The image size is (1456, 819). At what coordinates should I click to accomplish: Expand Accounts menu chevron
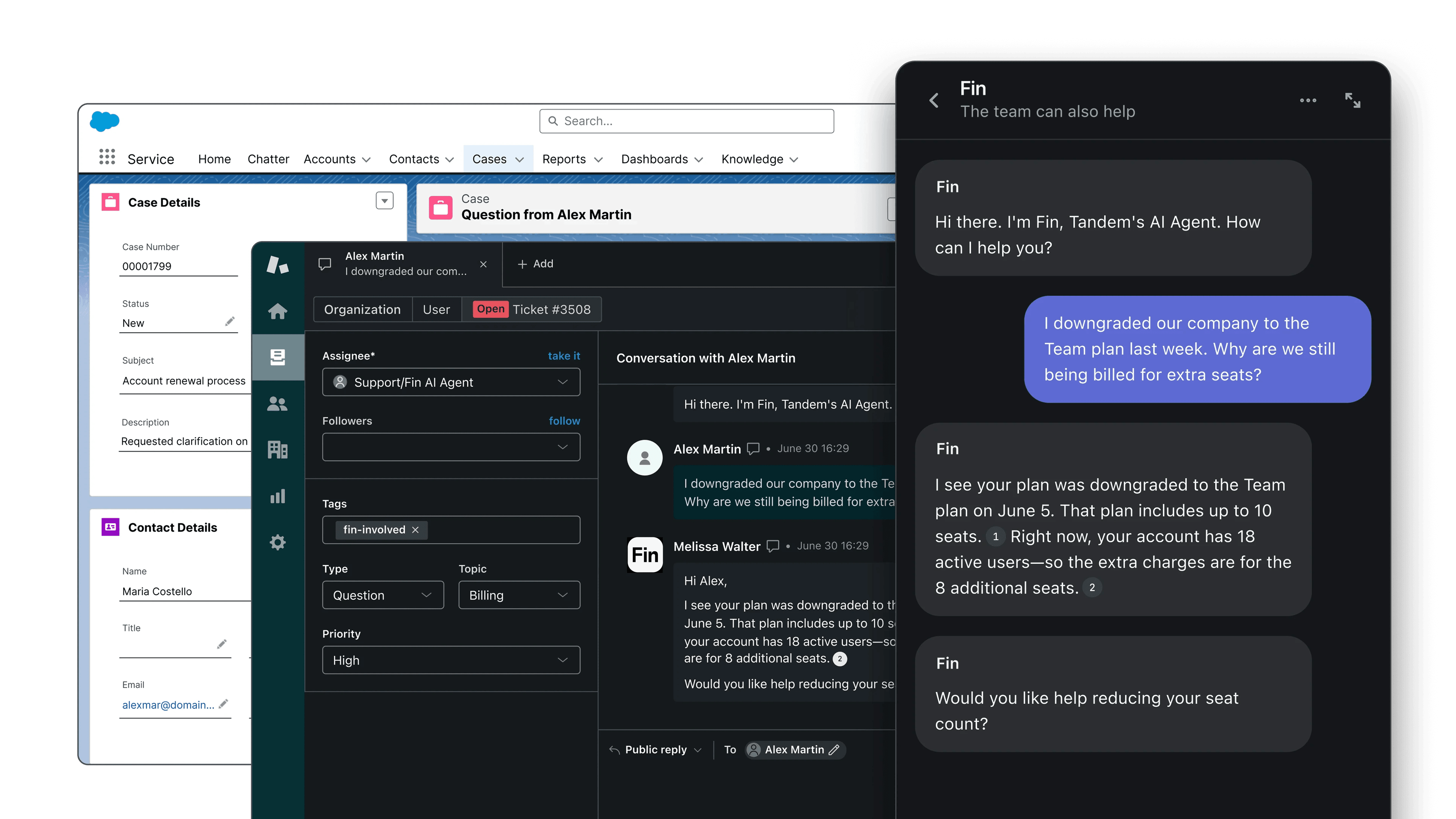(366, 160)
